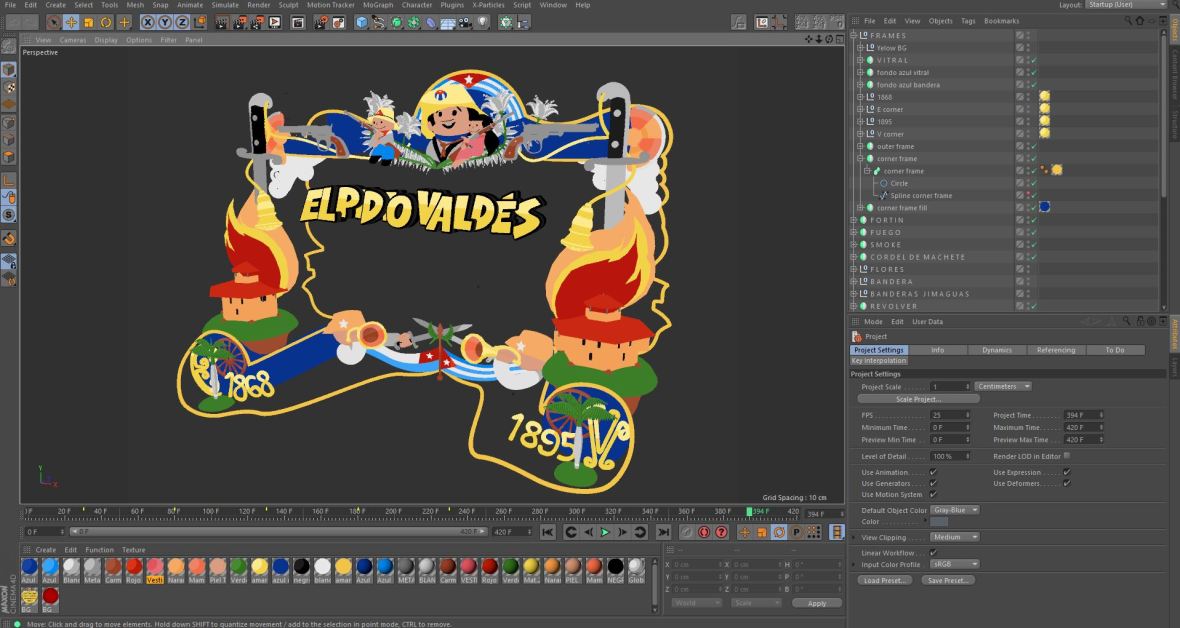The height and width of the screenshot is (628, 1180).
Task: Click the Camera object icon
Action: 466,22
